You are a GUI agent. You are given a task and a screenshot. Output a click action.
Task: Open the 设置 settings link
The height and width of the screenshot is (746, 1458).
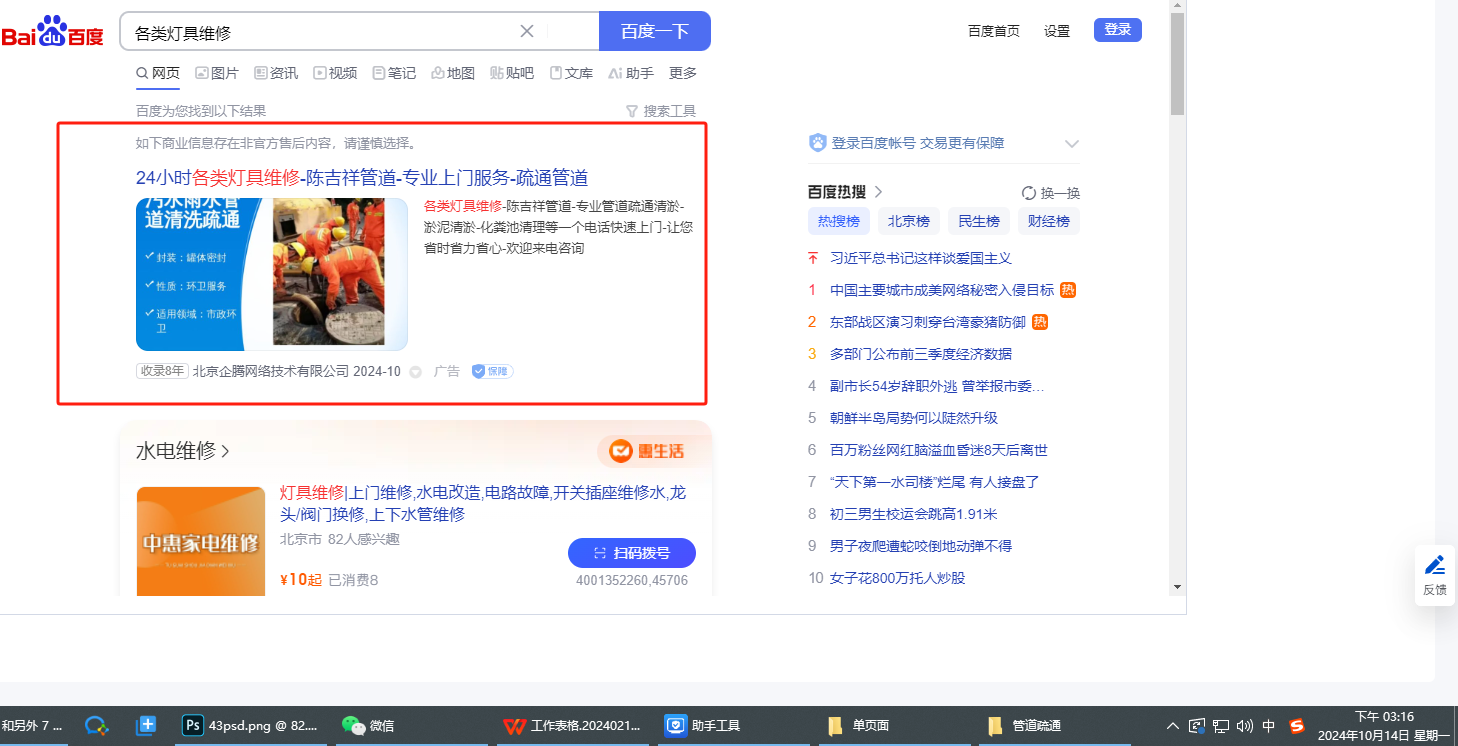point(1057,31)
